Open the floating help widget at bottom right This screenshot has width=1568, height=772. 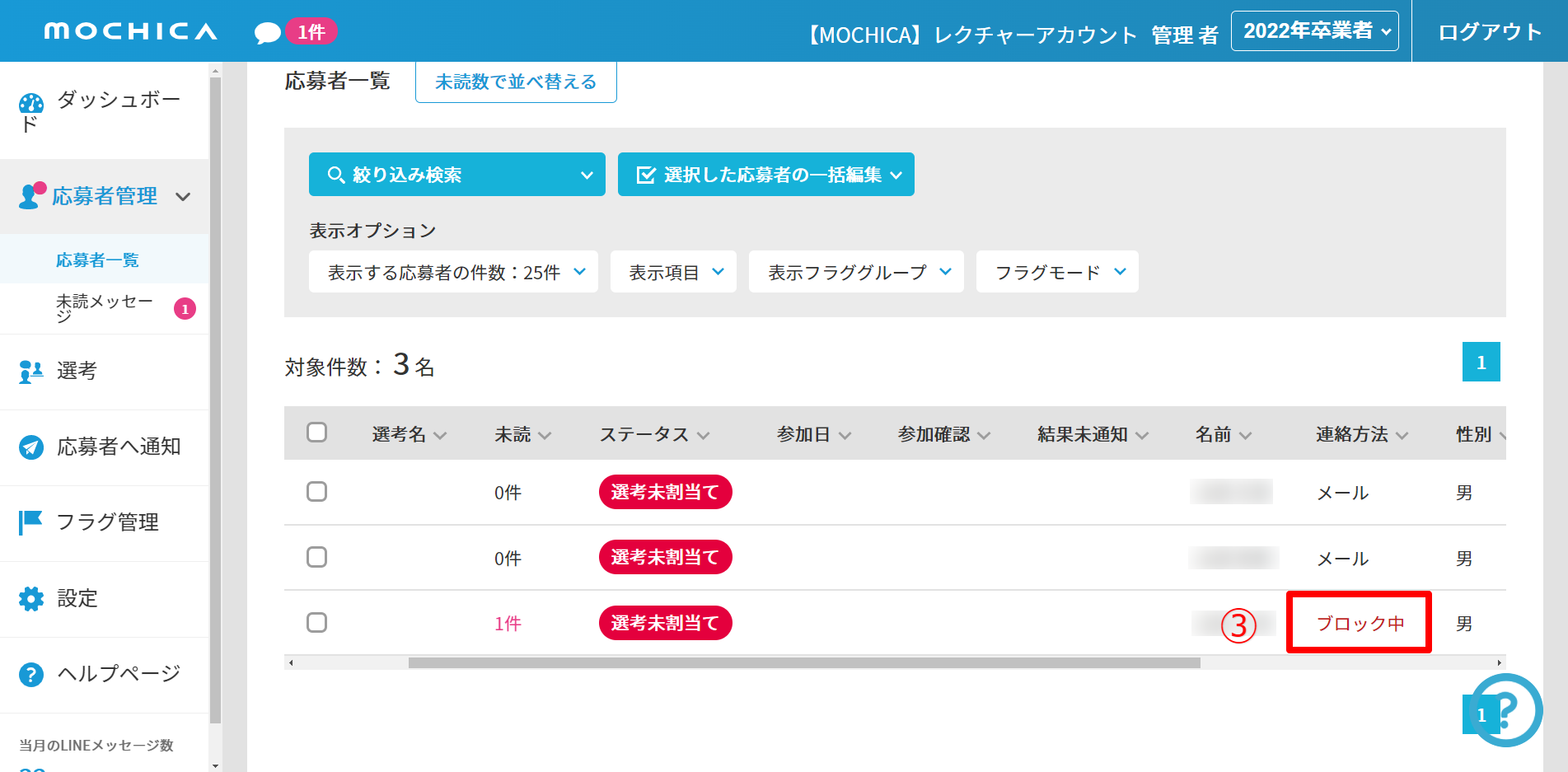coord(1506,709)
